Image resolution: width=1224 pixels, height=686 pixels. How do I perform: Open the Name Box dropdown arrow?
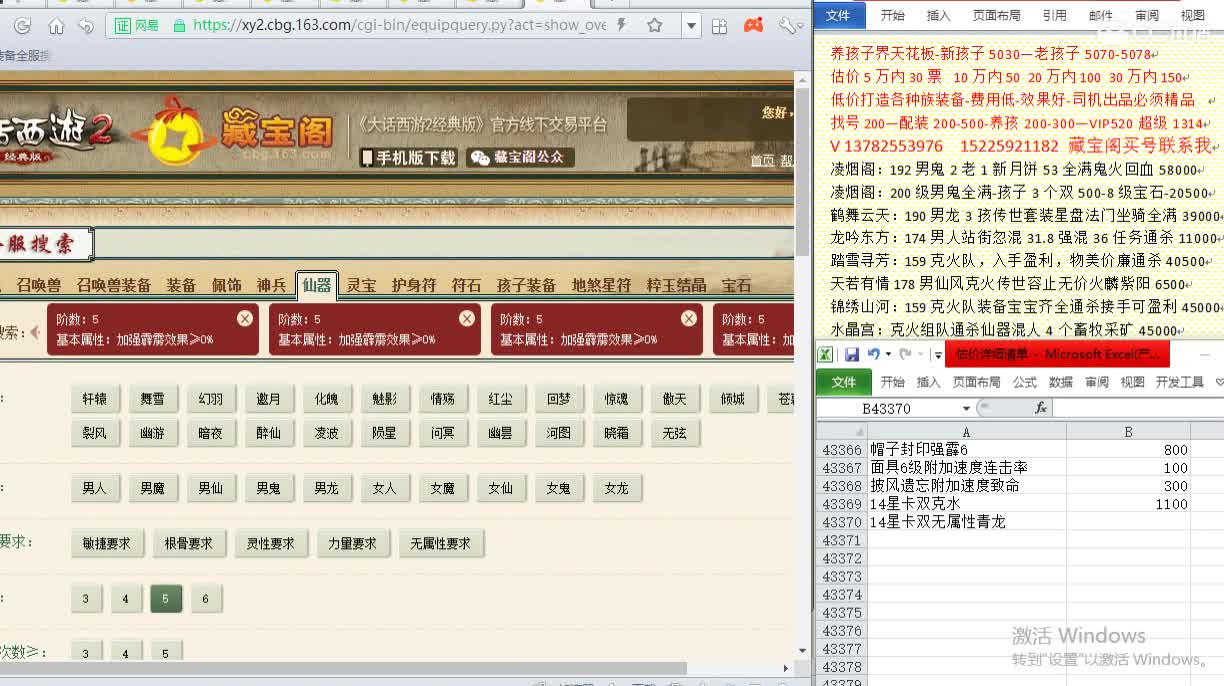(x=966, y=408)
